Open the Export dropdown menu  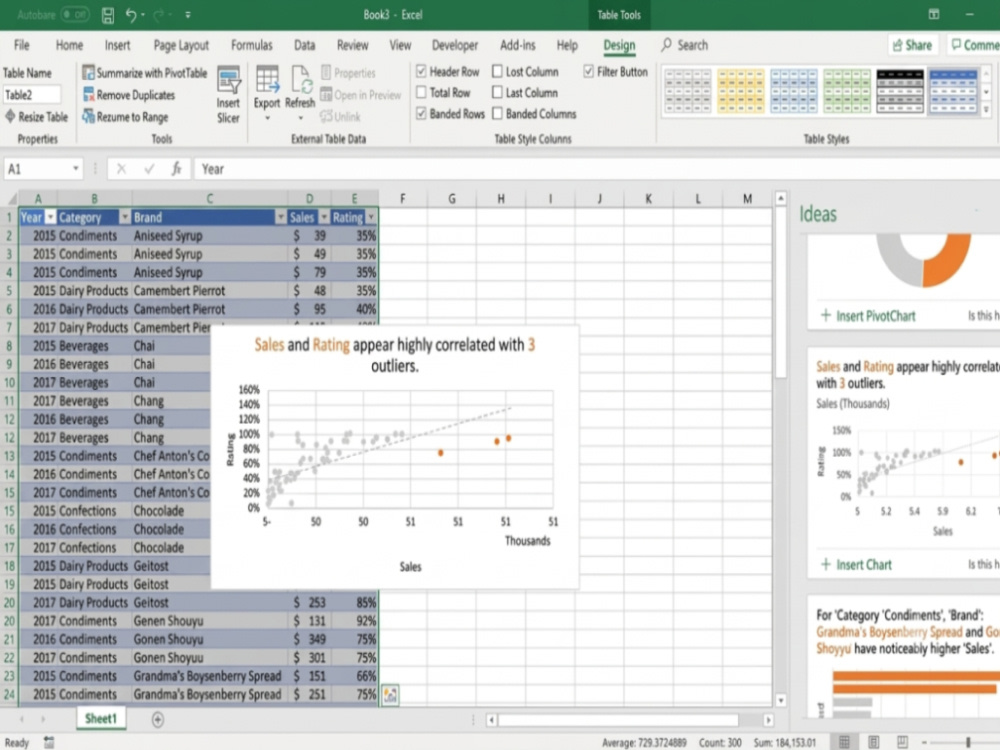coord(267,118)
